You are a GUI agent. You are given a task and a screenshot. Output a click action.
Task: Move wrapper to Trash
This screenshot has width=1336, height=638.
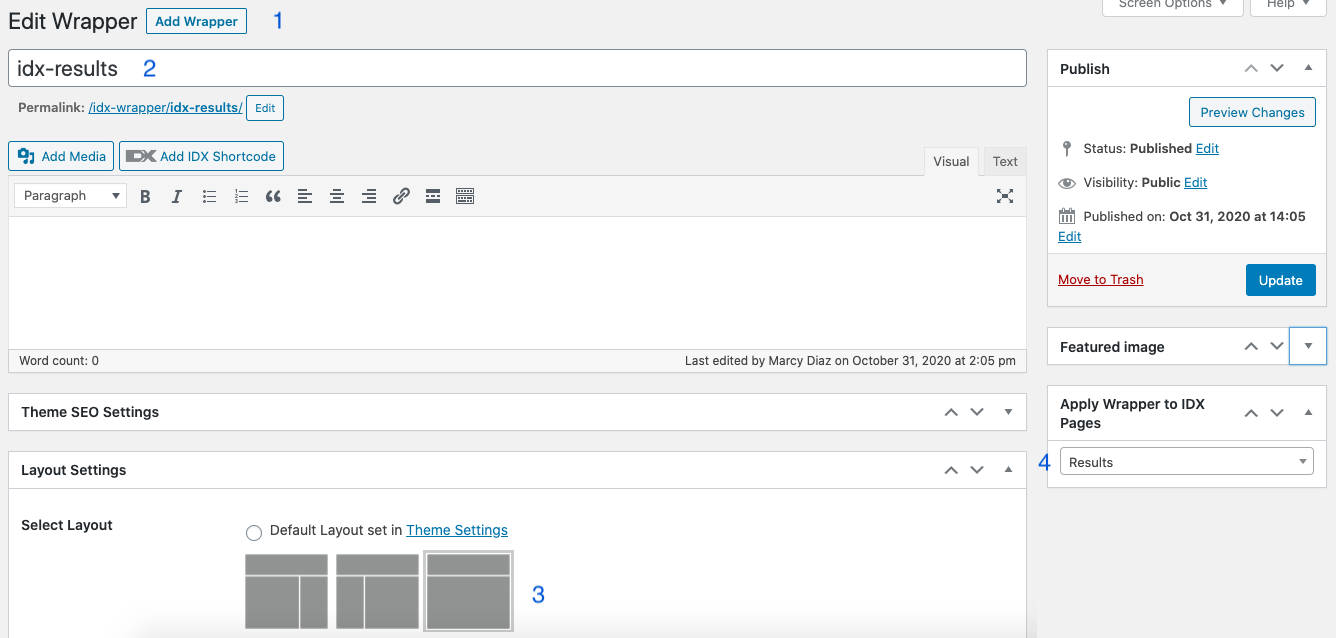(1100, 280)
